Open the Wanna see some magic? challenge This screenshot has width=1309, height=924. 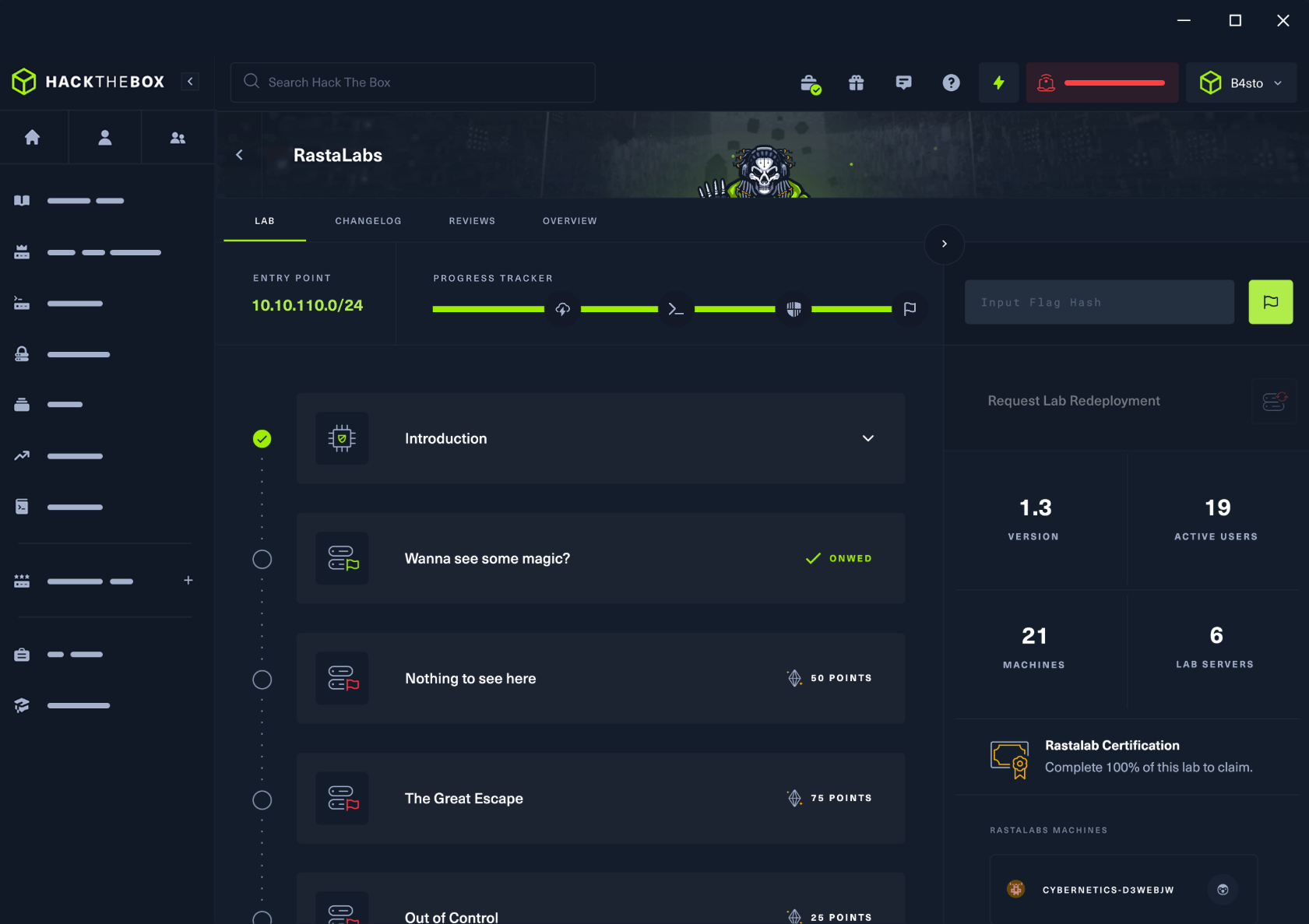[x=600, y=558]
